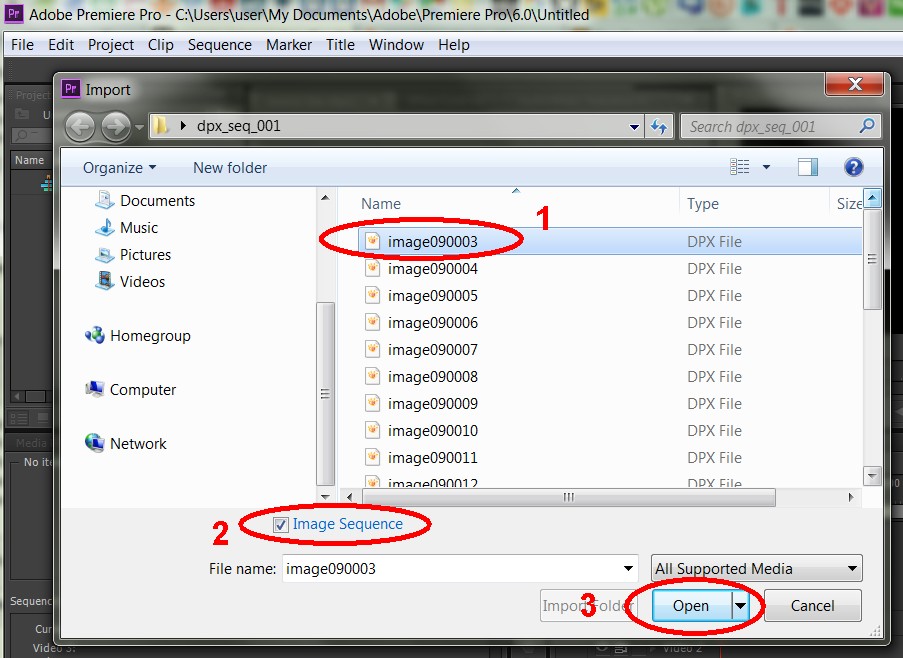
Task: Select Documents in the navigation pane
Action: (x=145, y=200)
